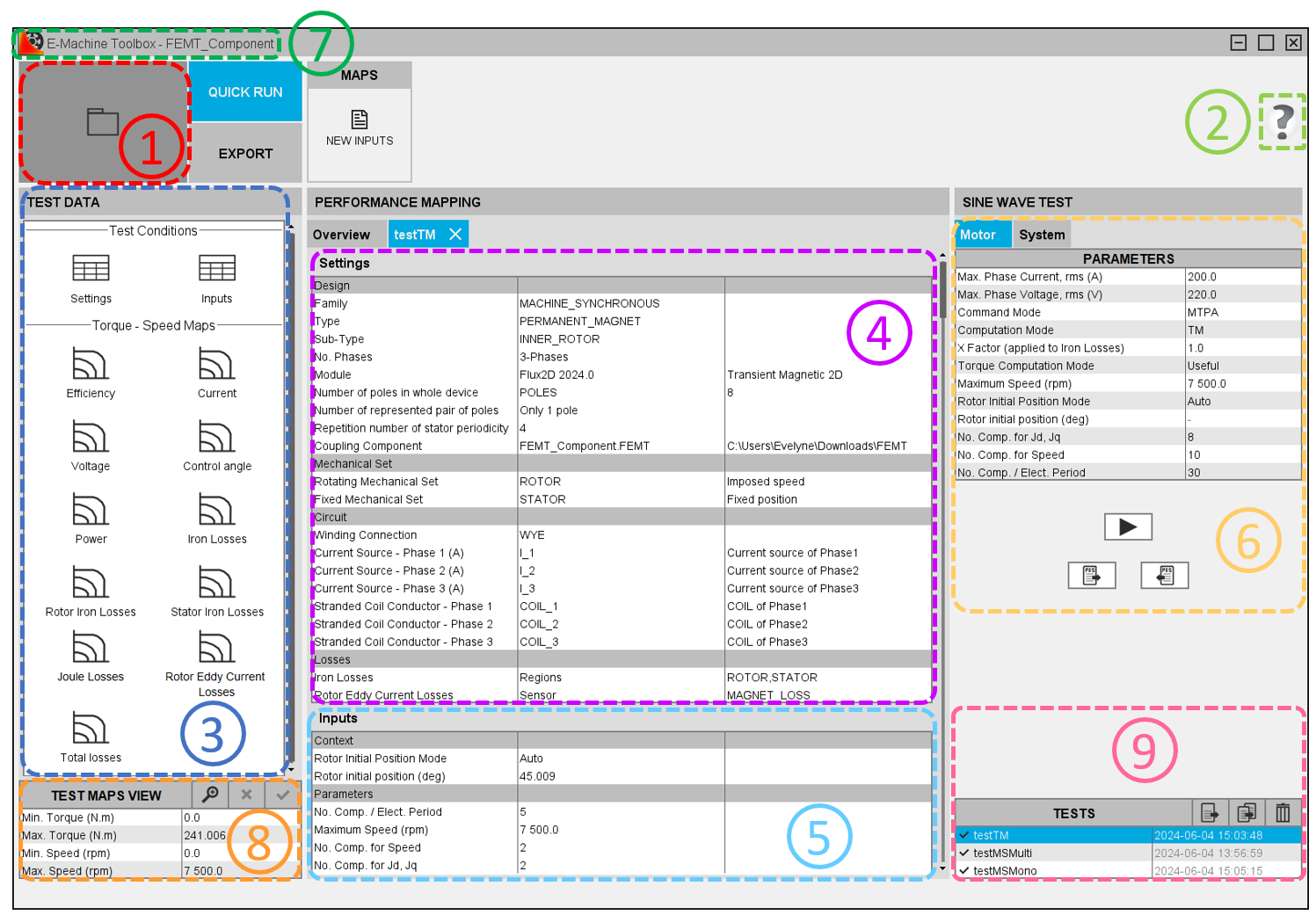Switch to the System tab

[x=1042, y=235]
